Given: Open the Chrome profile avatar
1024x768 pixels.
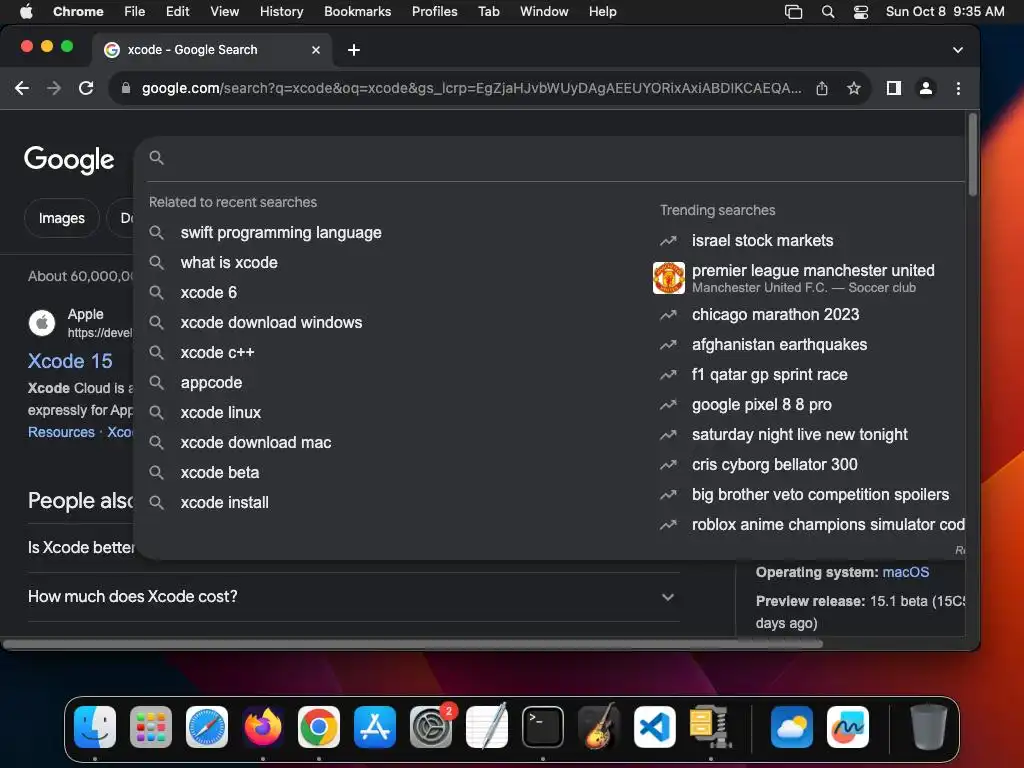Looking at the screenshot, I should (926, 88).
